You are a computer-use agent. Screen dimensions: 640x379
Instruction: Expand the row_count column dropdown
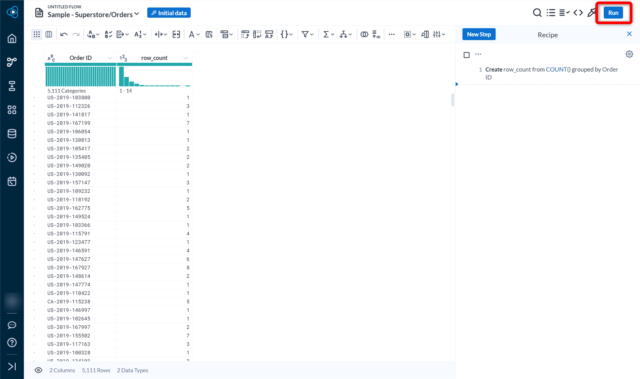pos(186,58)
